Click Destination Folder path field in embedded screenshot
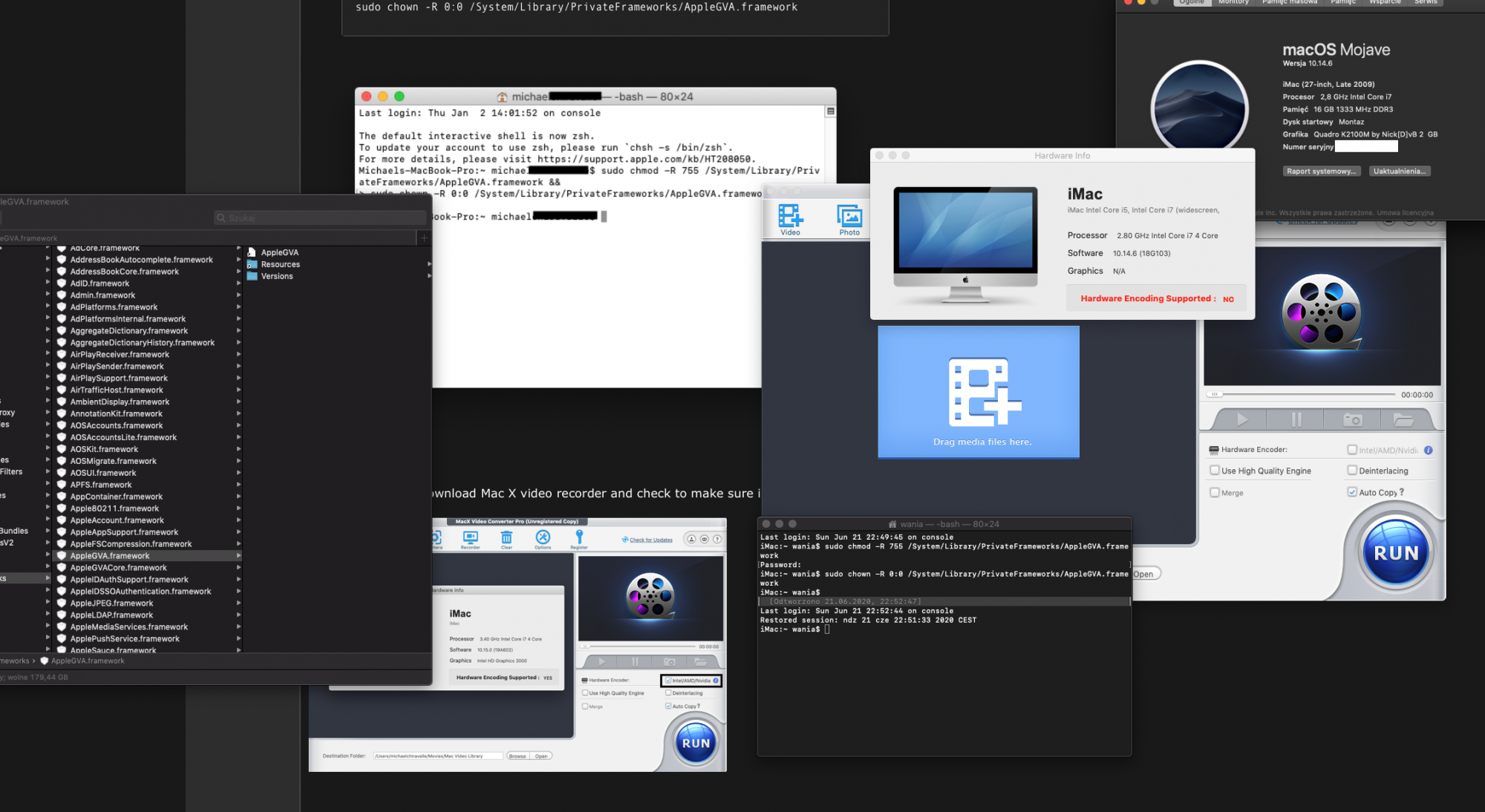The height and width of the screenshot is (812, 1485). point(438,756)
